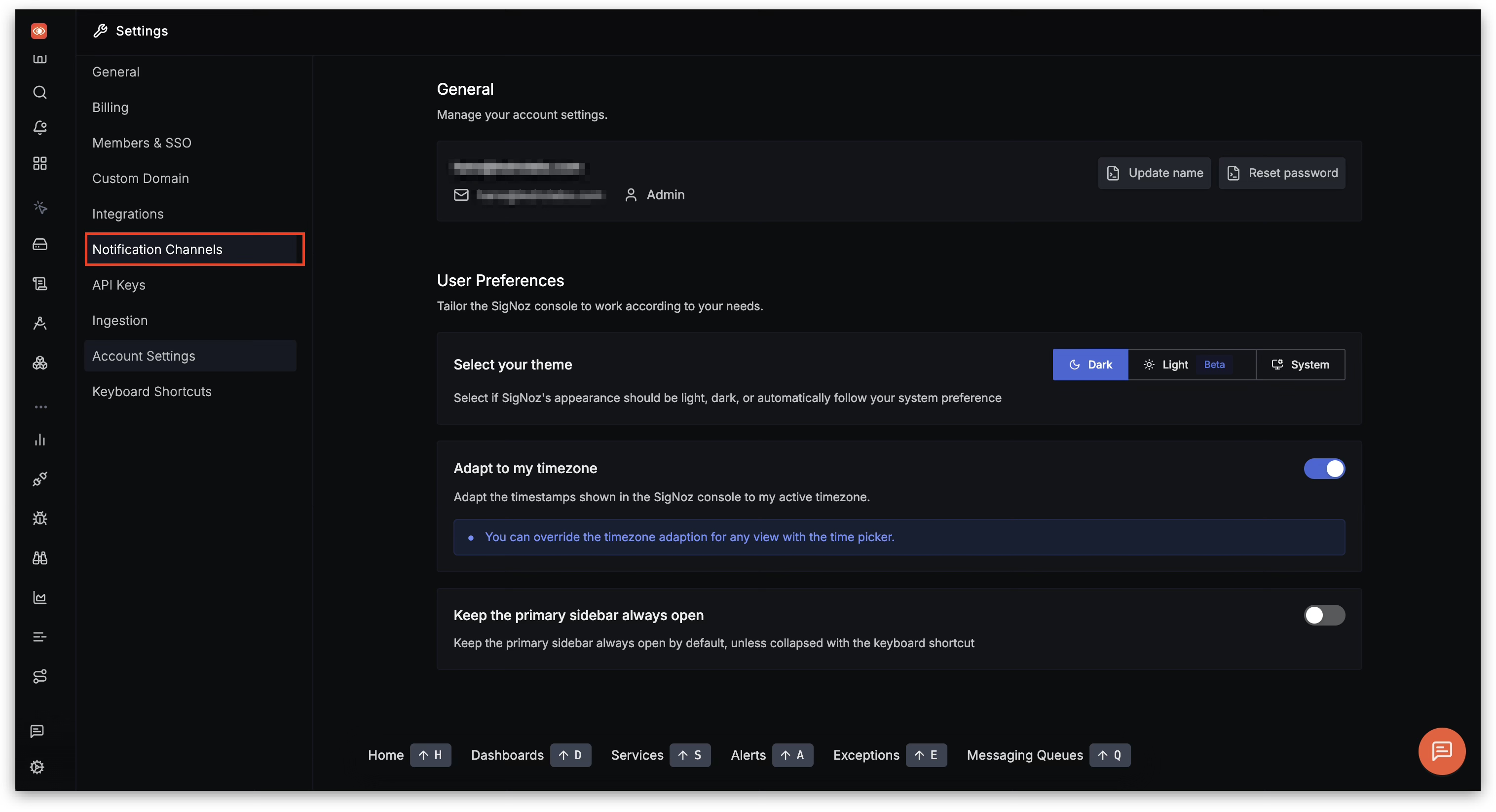Image resolution: width=1496 pixels, height=812 pixels.
Task: Click the Reset password button
Action: pyautogui.click(x=1282, y=173)
